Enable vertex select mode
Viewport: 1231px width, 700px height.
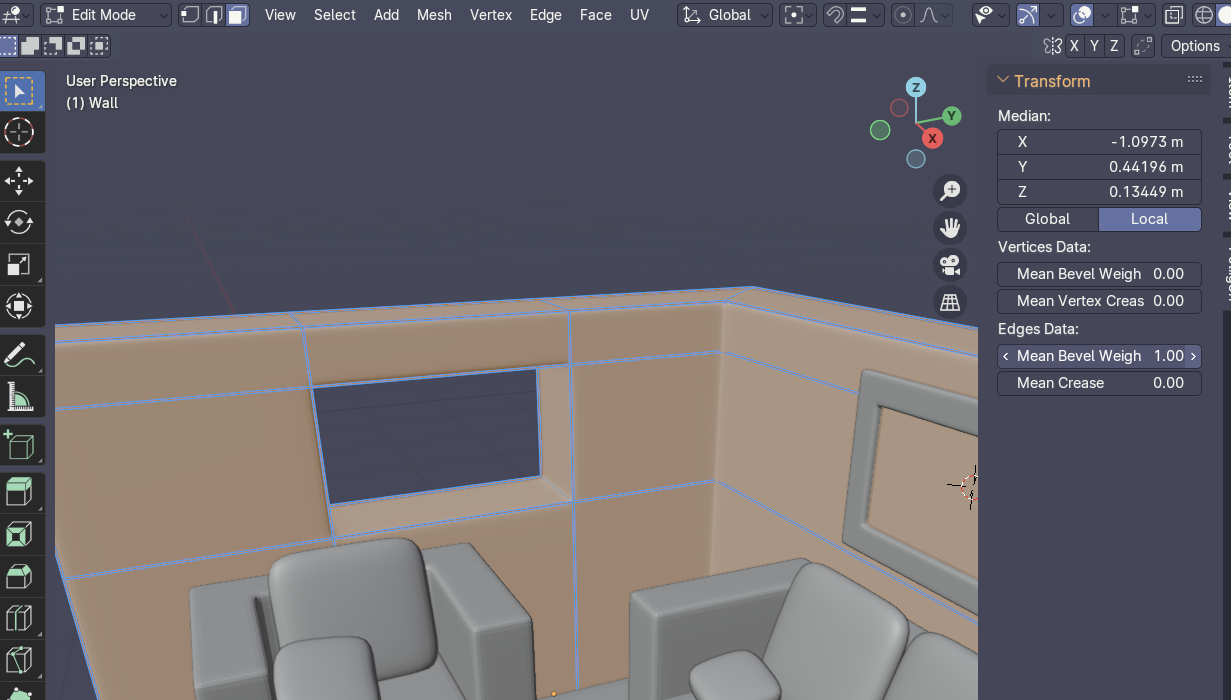(x=189, y=15)
